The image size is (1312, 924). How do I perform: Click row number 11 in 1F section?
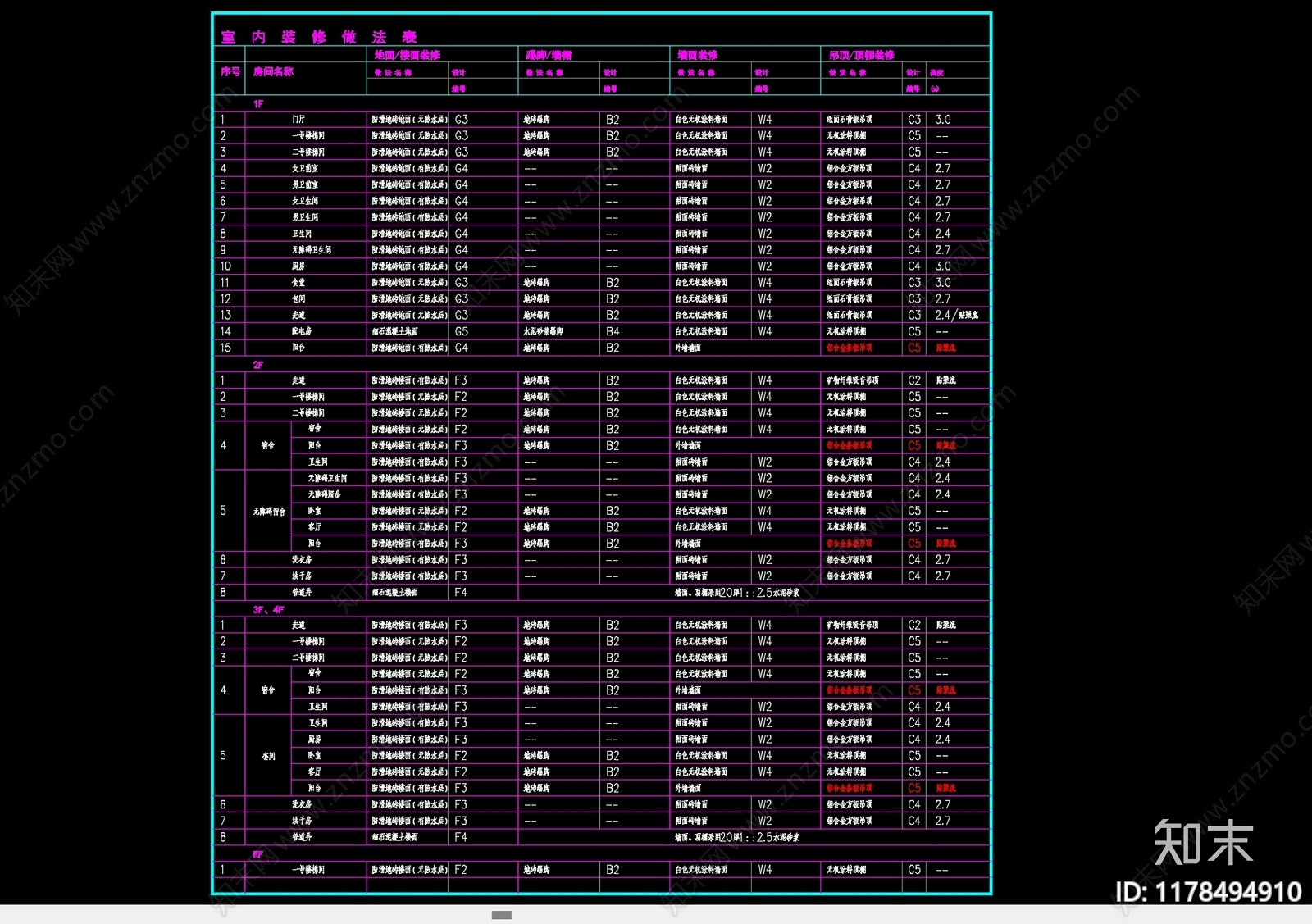225,283
